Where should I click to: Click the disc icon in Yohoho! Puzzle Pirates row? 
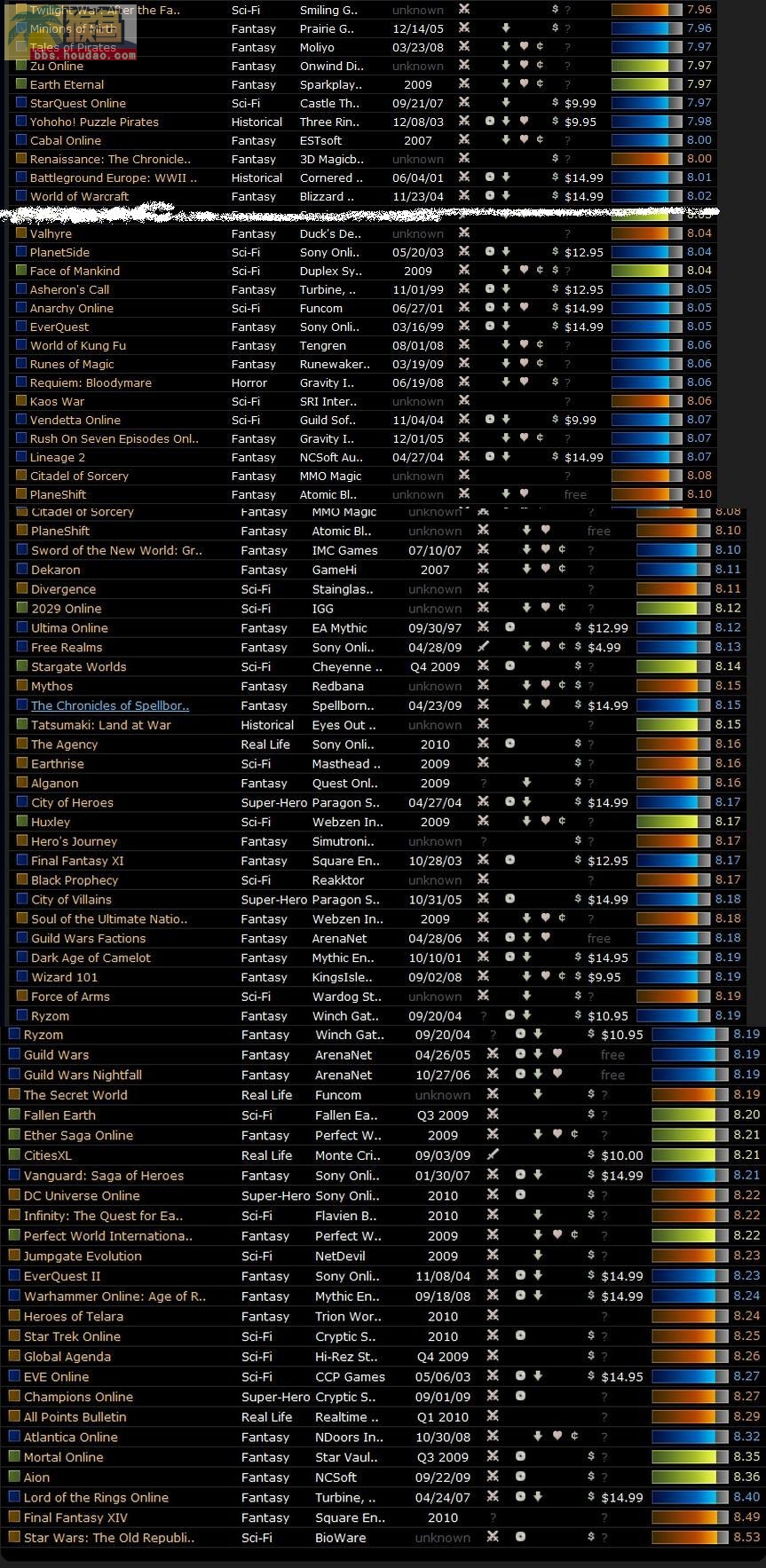[x=489, y=122]
